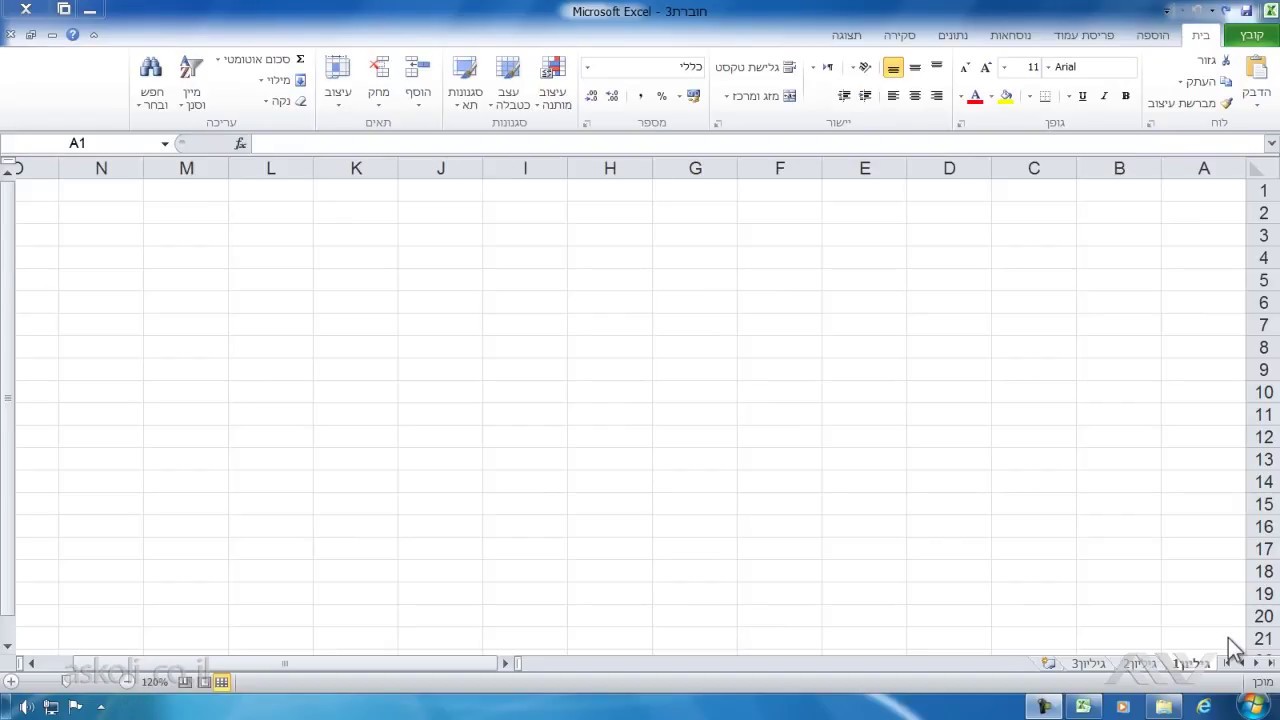Click the text direction paragraph icon
This screenshot has width=1280, height=720.
(x=827, y=67)
